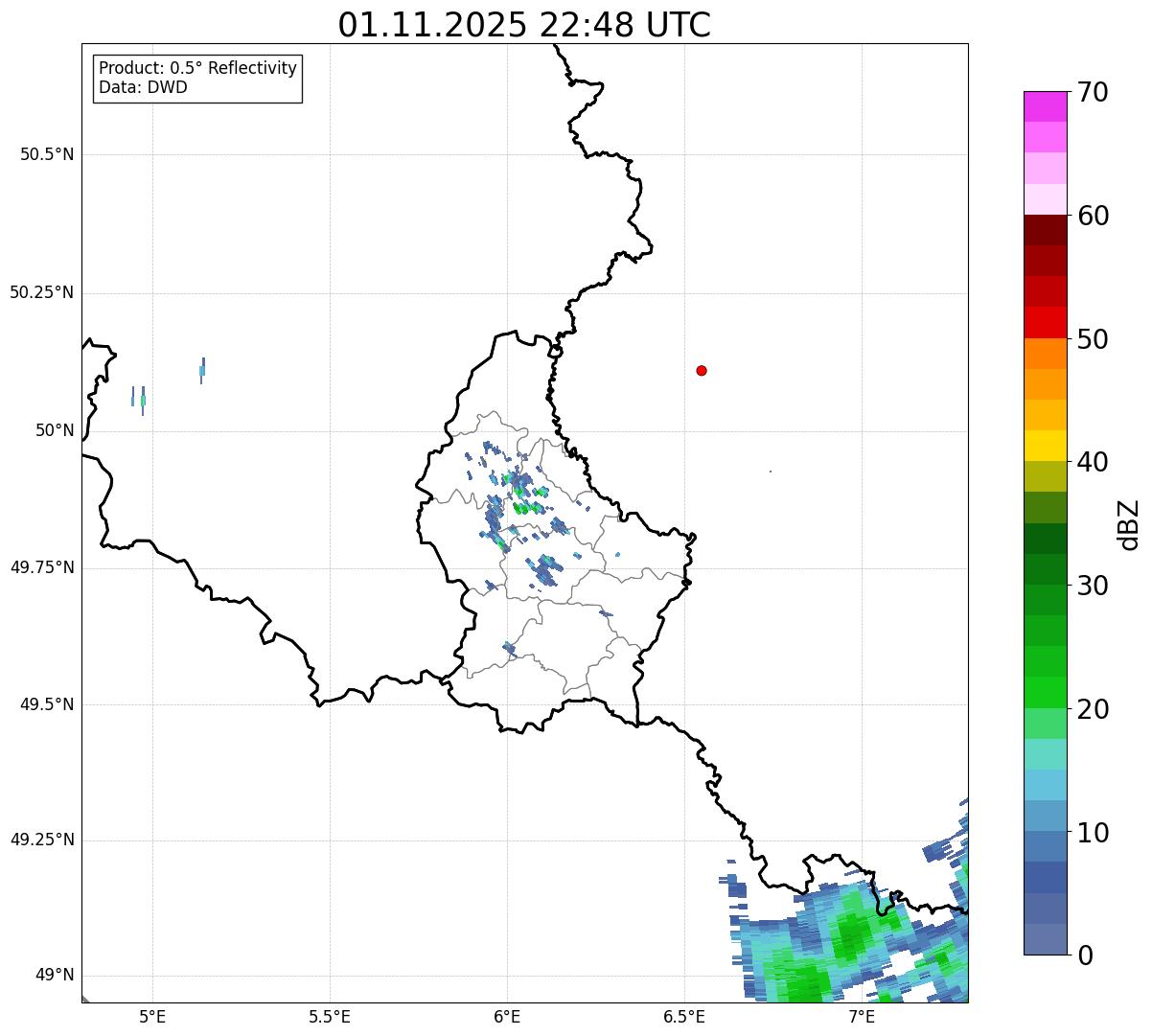The width and height of the screenshot is (1152, 1036).
Task: Click the bright red swatch just above 50 dBZ
Action: (x=1046, y=322)
